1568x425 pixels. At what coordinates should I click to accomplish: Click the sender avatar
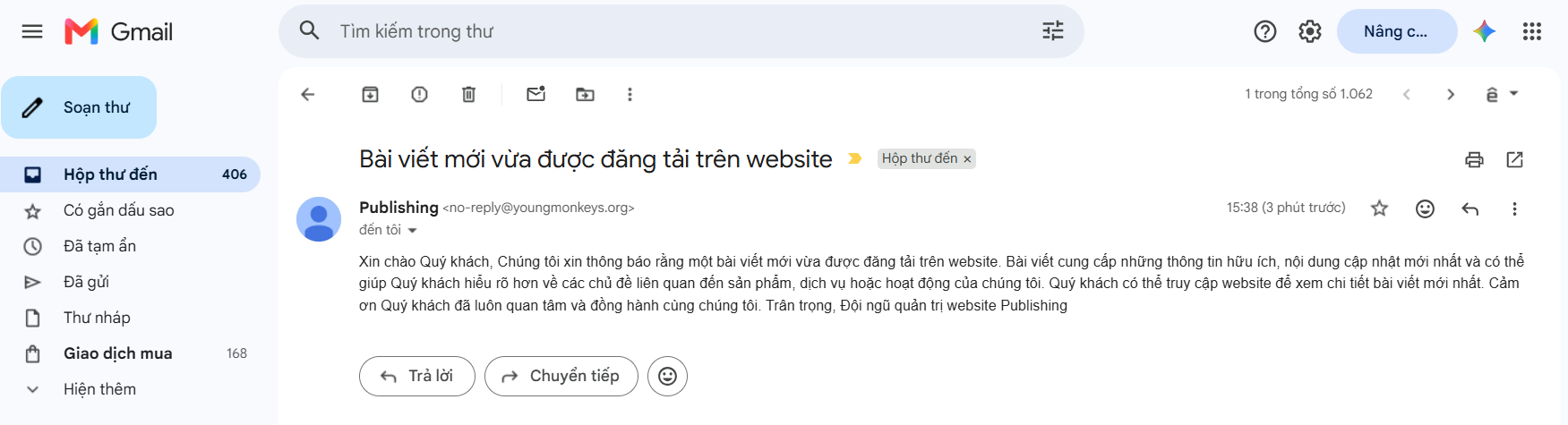[x=319, y=219]
